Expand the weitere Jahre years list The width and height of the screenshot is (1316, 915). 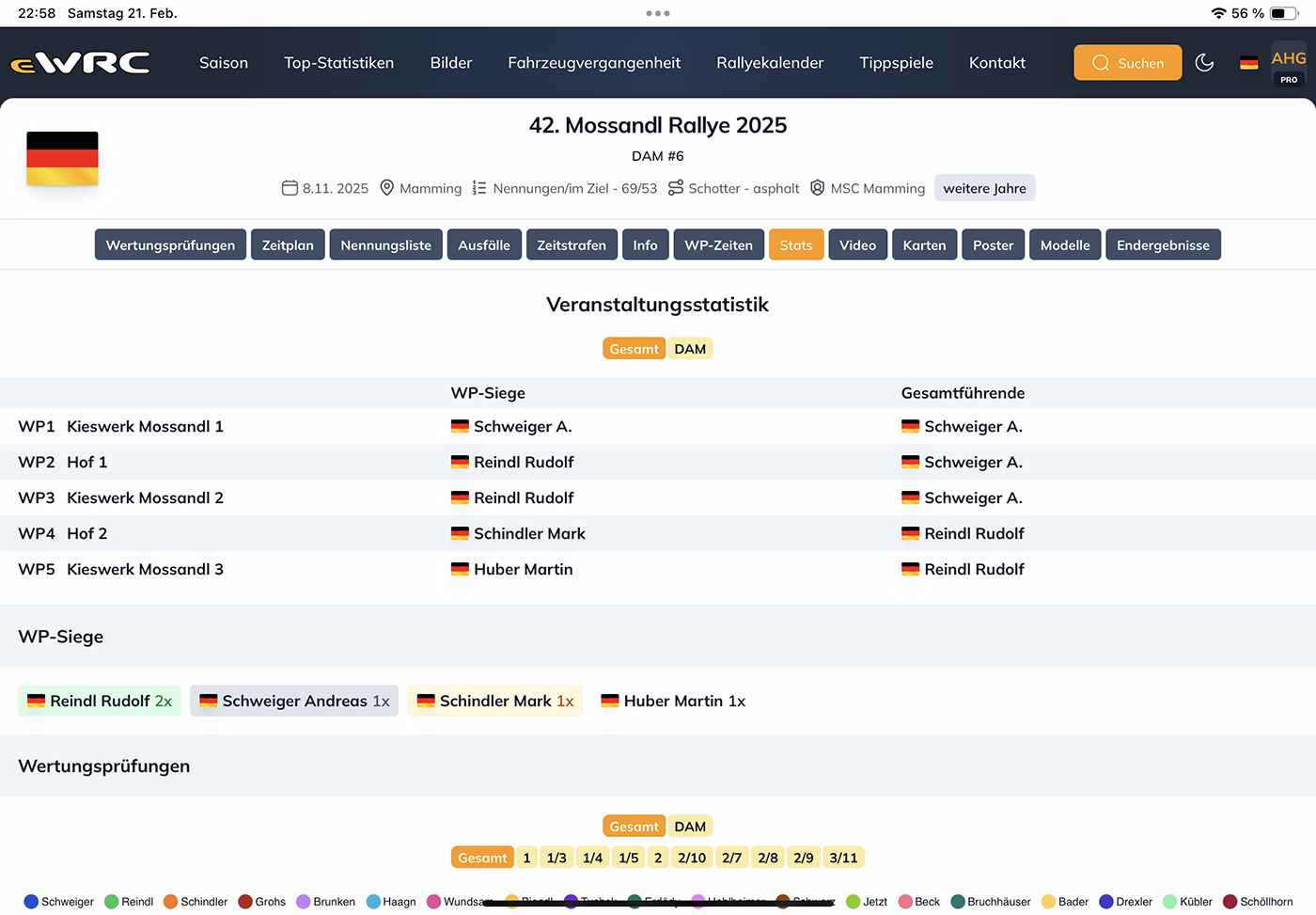984,188
